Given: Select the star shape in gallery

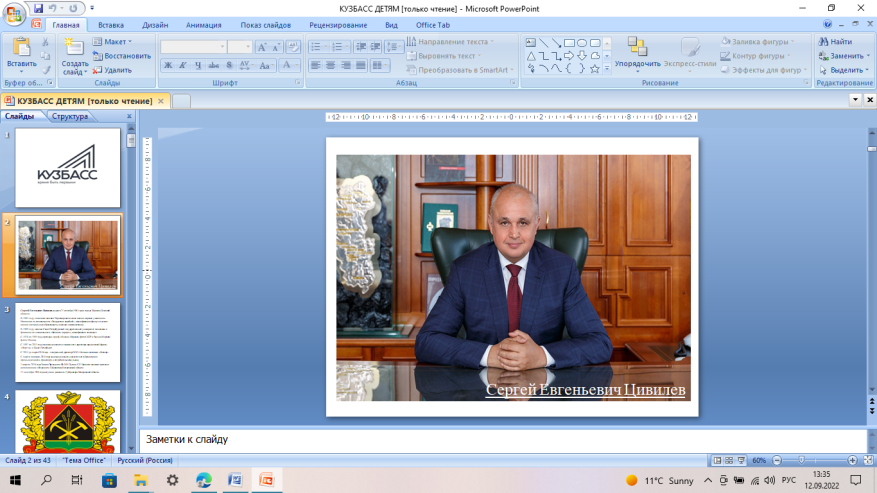Looking at the screenshot, I should click(594, 69).
